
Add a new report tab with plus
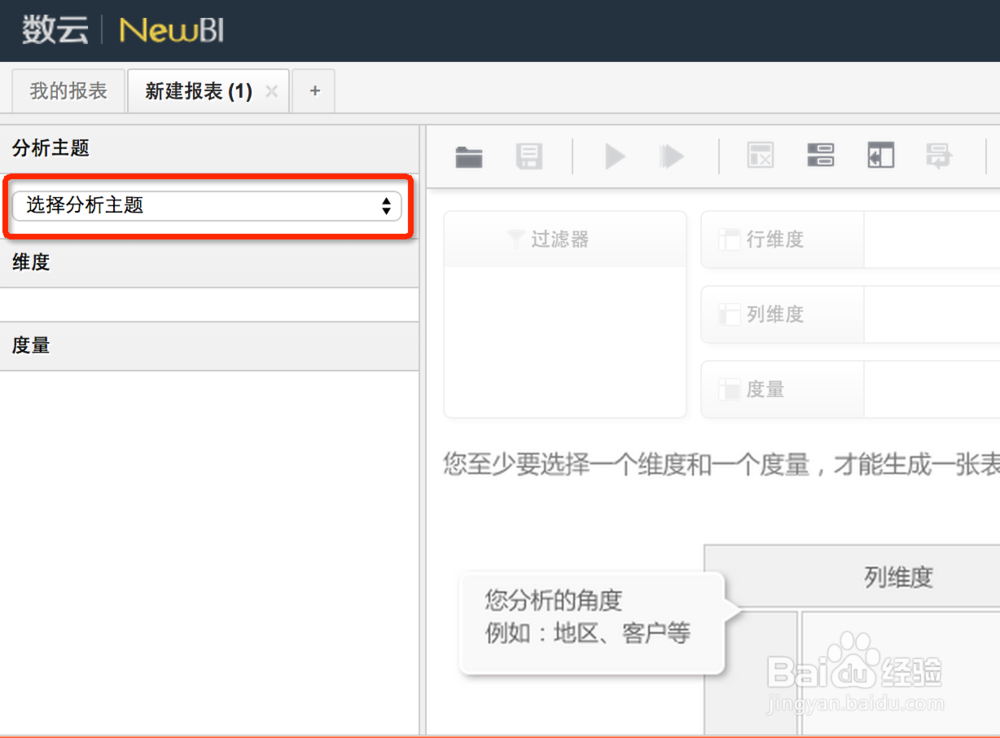[x=314, y=91]
